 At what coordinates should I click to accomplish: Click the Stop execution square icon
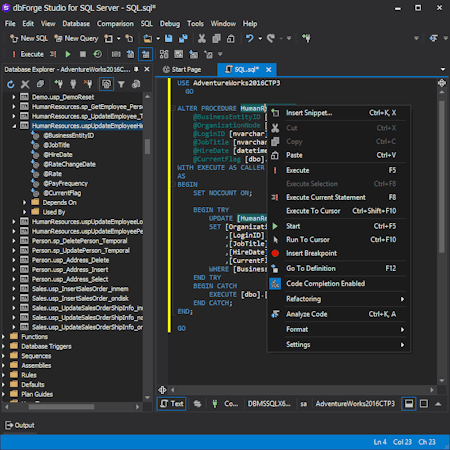click(x=83, y=54)
